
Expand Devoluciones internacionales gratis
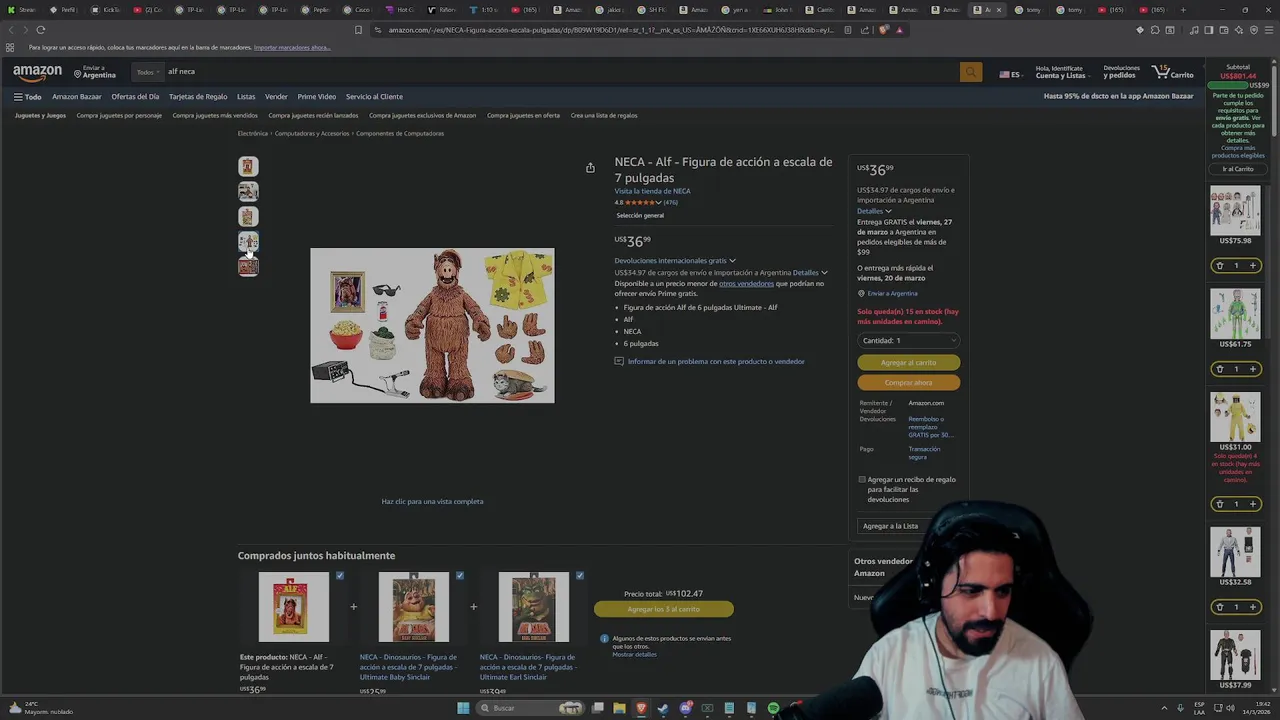click(675, 261)
